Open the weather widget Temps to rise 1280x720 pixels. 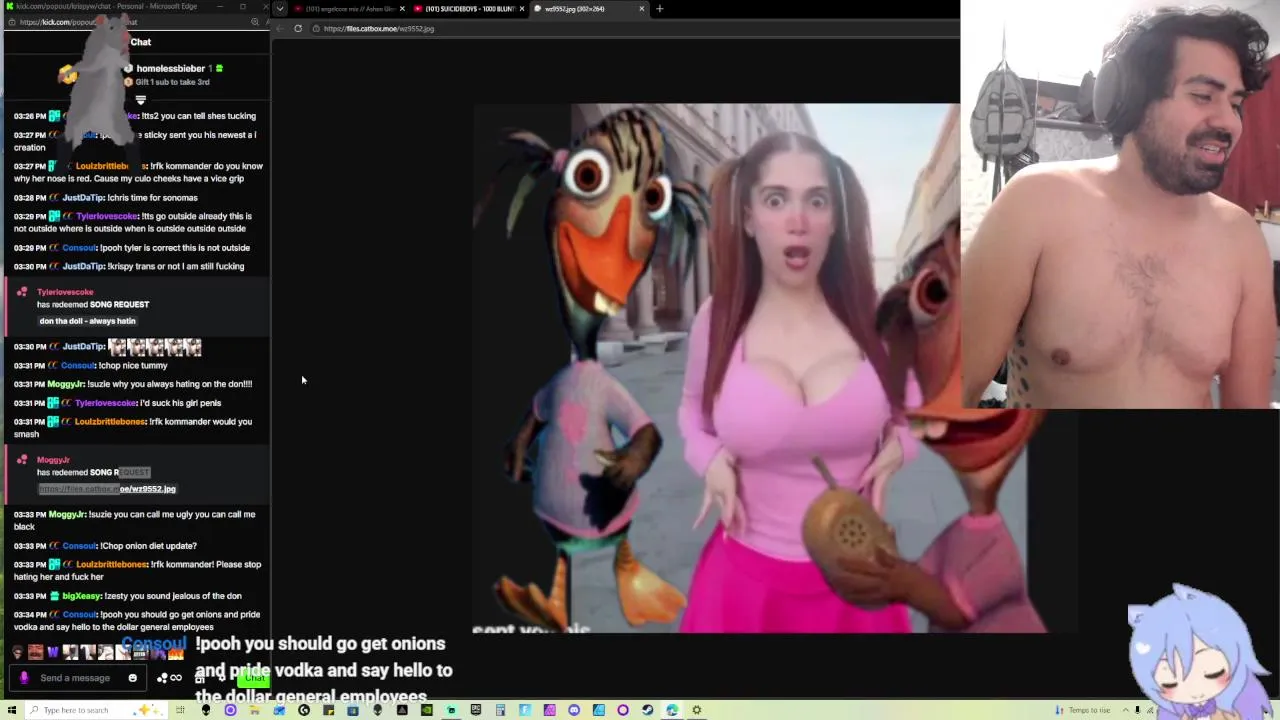(1082, 710)
